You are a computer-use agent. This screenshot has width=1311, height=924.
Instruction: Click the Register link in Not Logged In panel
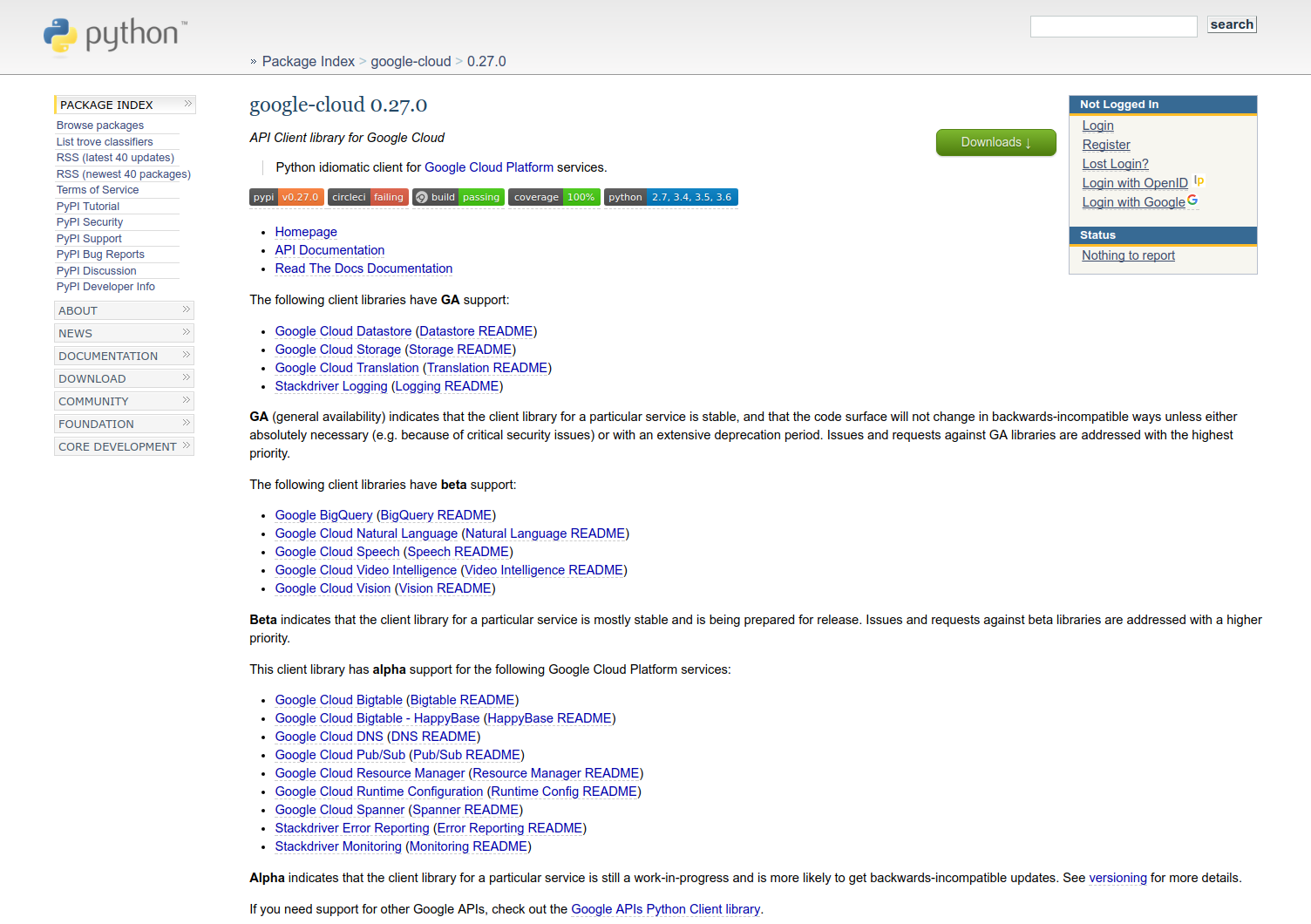[1105, 145]
